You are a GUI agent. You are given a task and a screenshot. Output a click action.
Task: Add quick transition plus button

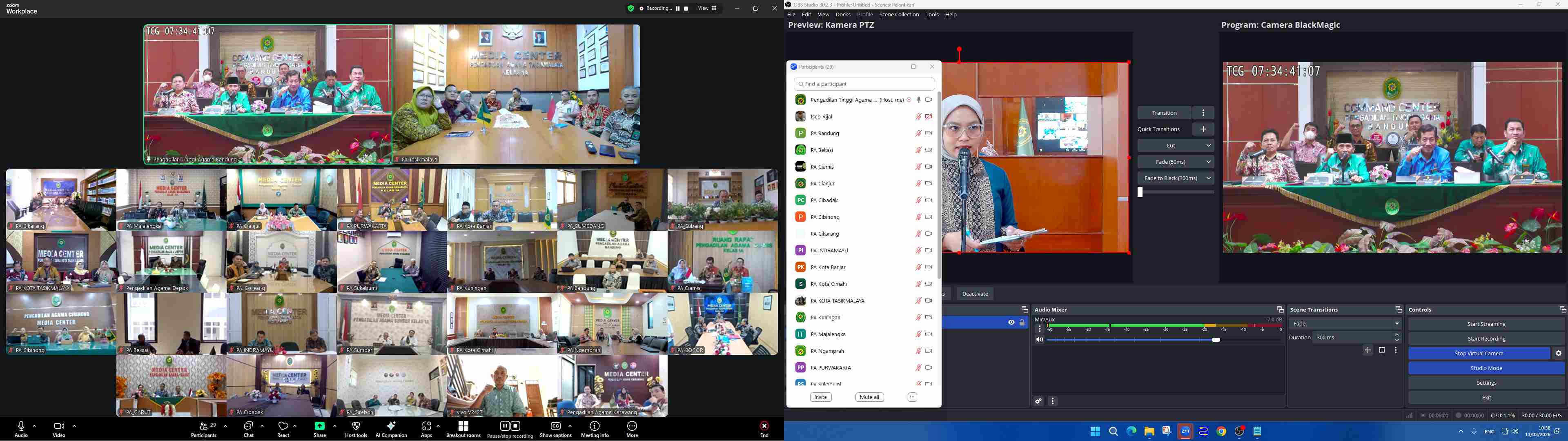tap(1203, 129)
